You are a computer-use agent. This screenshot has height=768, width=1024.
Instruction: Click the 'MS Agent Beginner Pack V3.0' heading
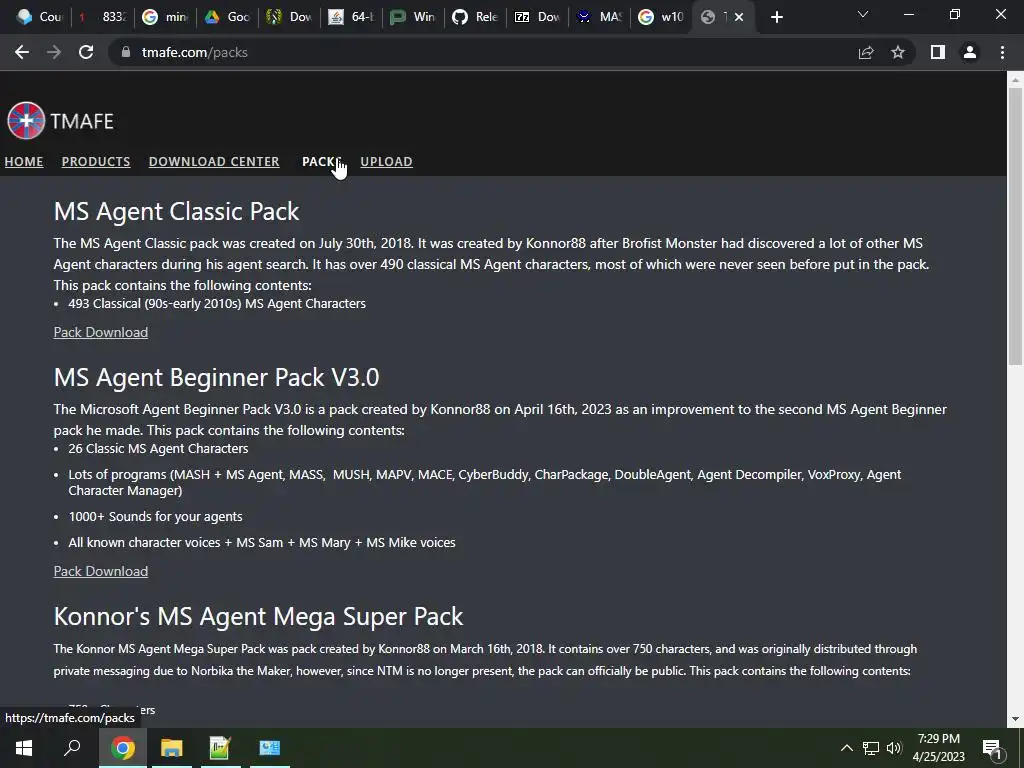[x=216, y=377]
